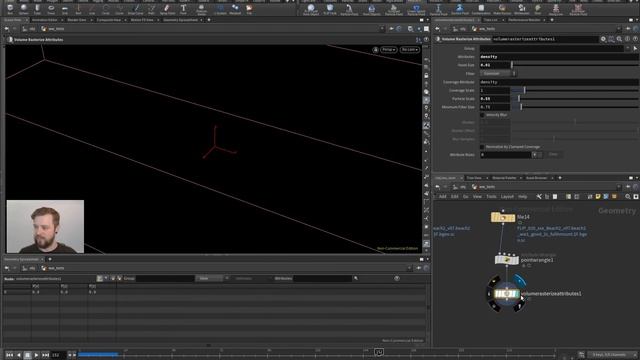640x360 pixels.
Task: Toggle display flag on volumerasterizeattributes1 radial ring
Action: click(x=519, y=280)
